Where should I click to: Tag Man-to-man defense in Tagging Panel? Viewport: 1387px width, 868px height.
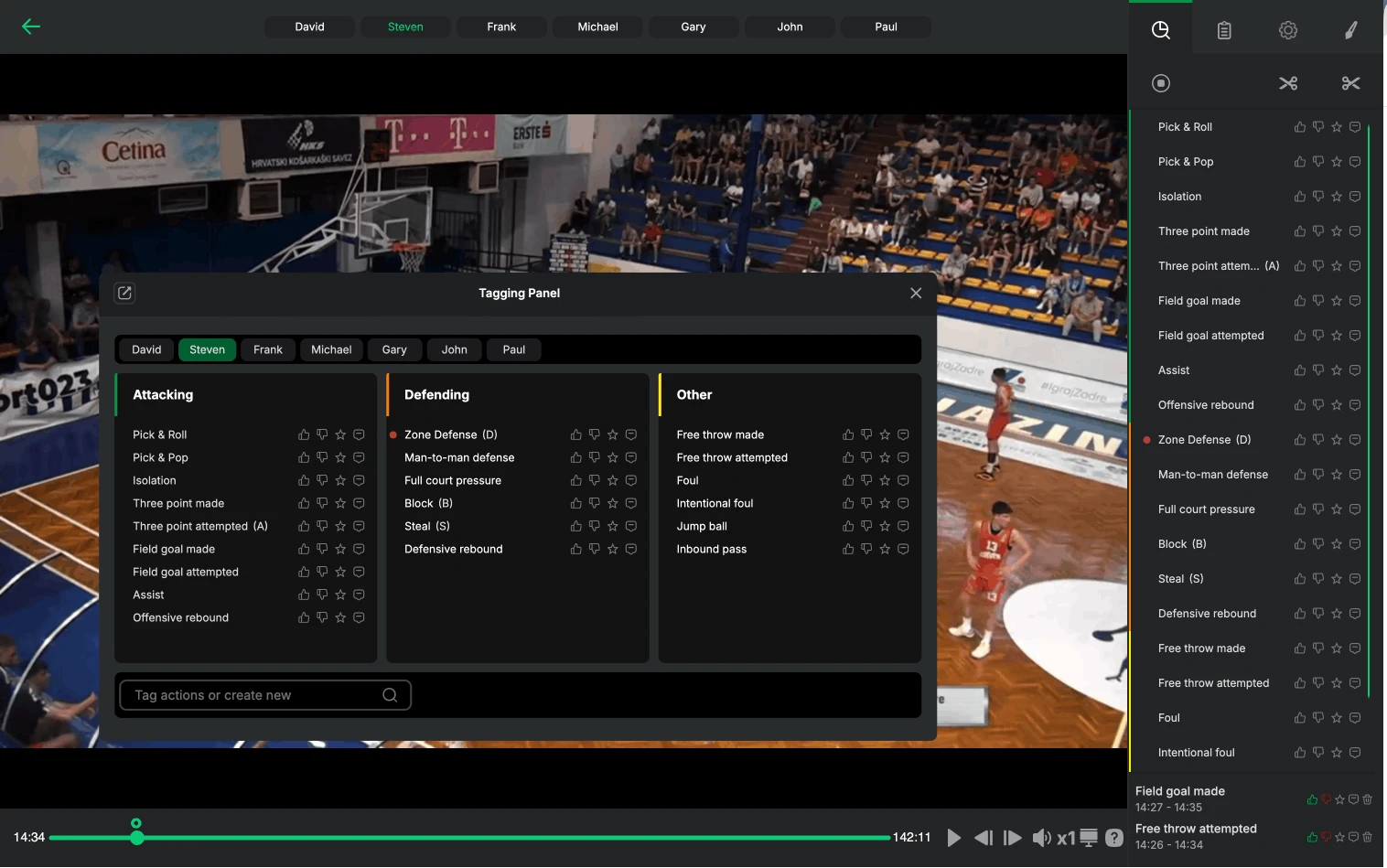click(x=459, y=457)
